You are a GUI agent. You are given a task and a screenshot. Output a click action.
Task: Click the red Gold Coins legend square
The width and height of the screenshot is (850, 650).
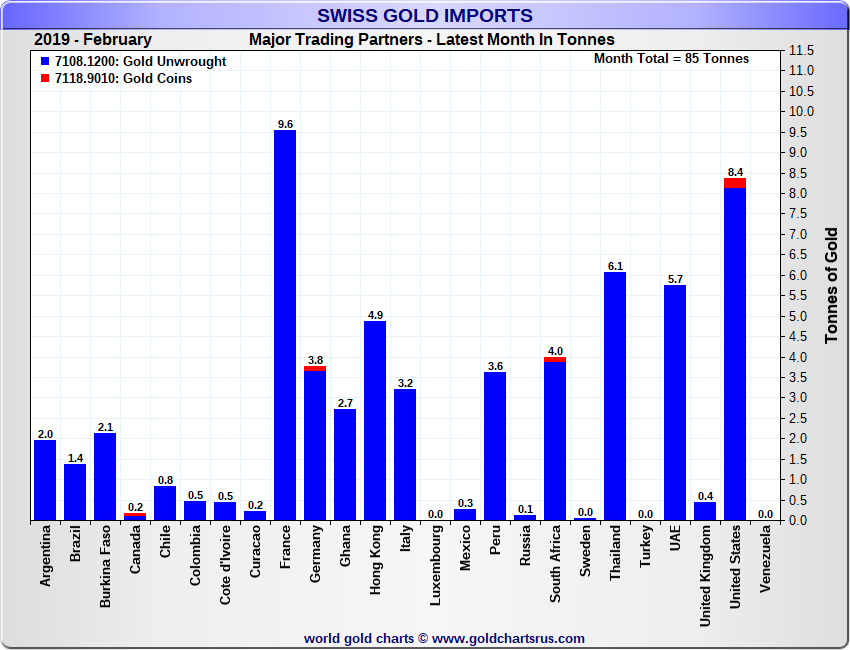point(45,79)
